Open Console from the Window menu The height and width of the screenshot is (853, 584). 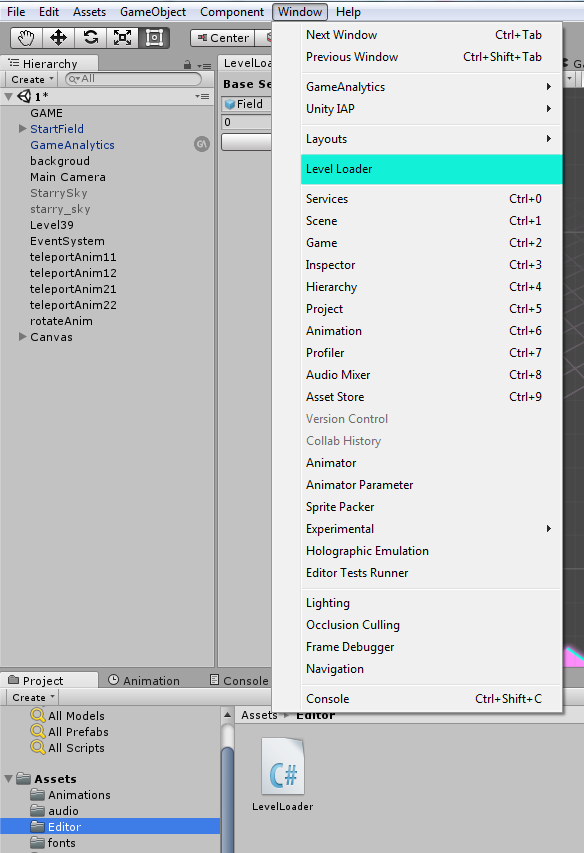pos(431,699)
